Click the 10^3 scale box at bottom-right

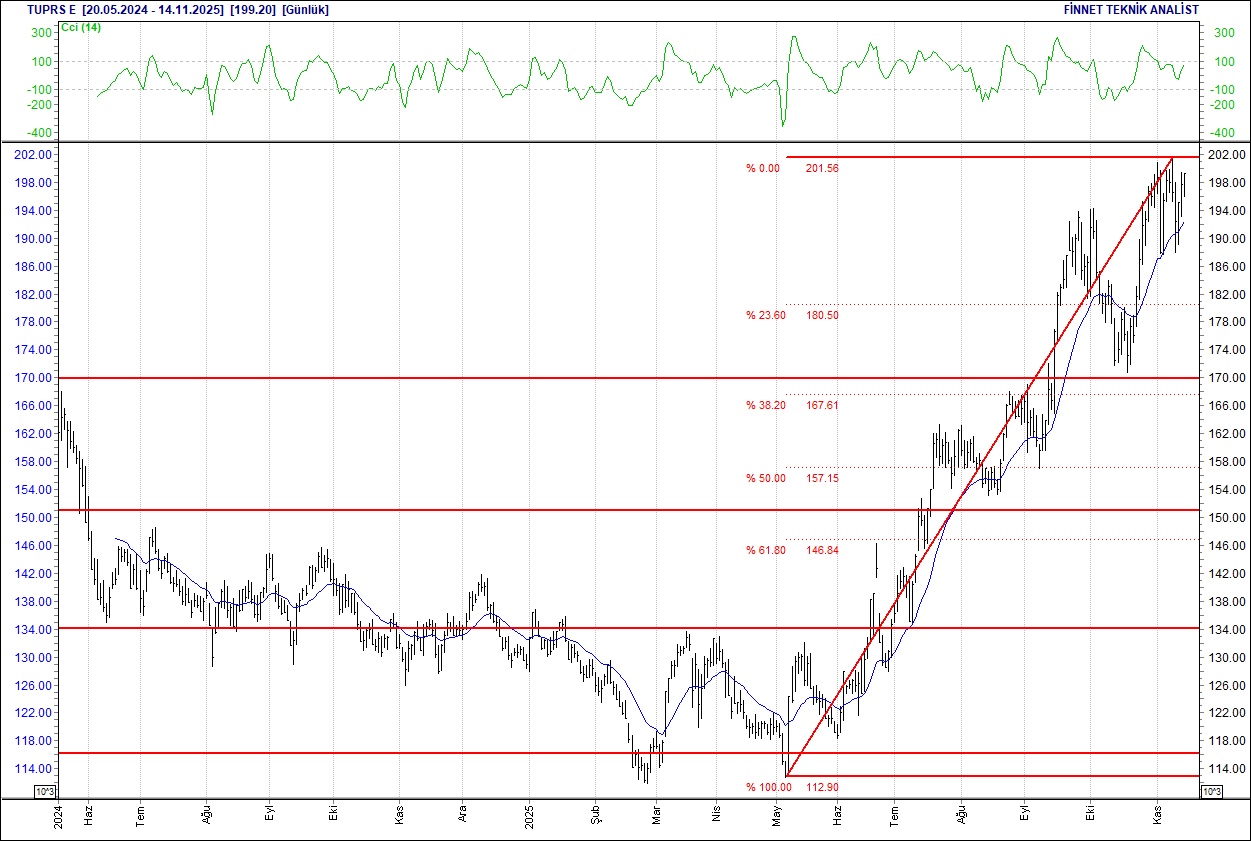click(x=1209, y=792)
